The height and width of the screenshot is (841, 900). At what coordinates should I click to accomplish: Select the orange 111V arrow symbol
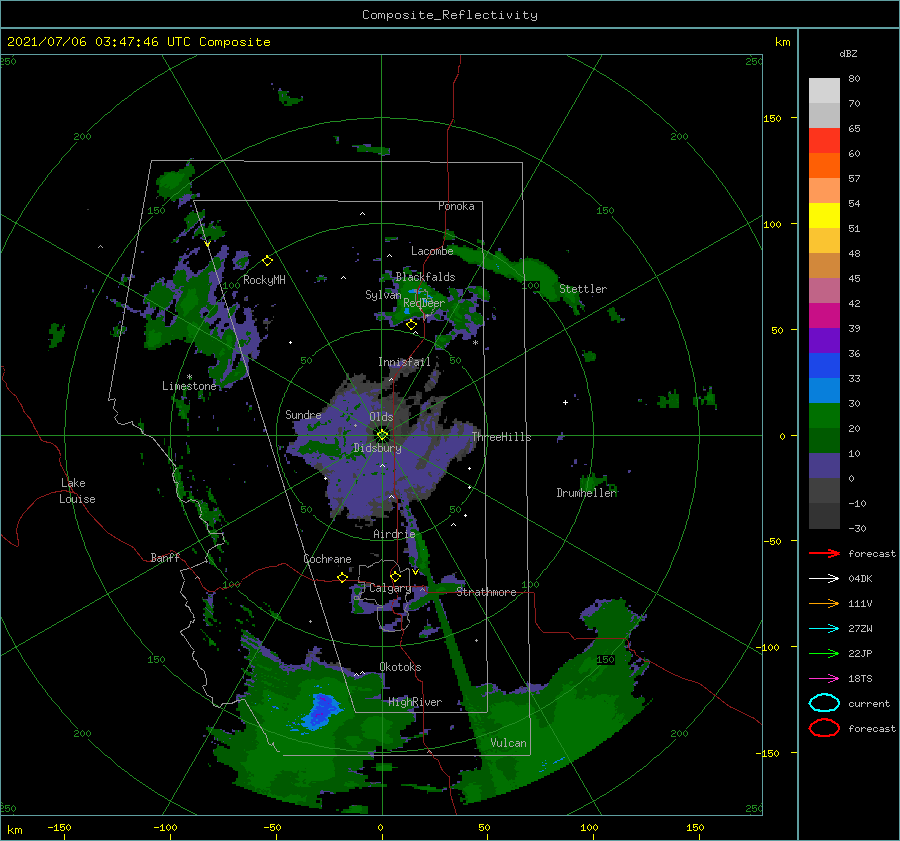pos(824,603)
